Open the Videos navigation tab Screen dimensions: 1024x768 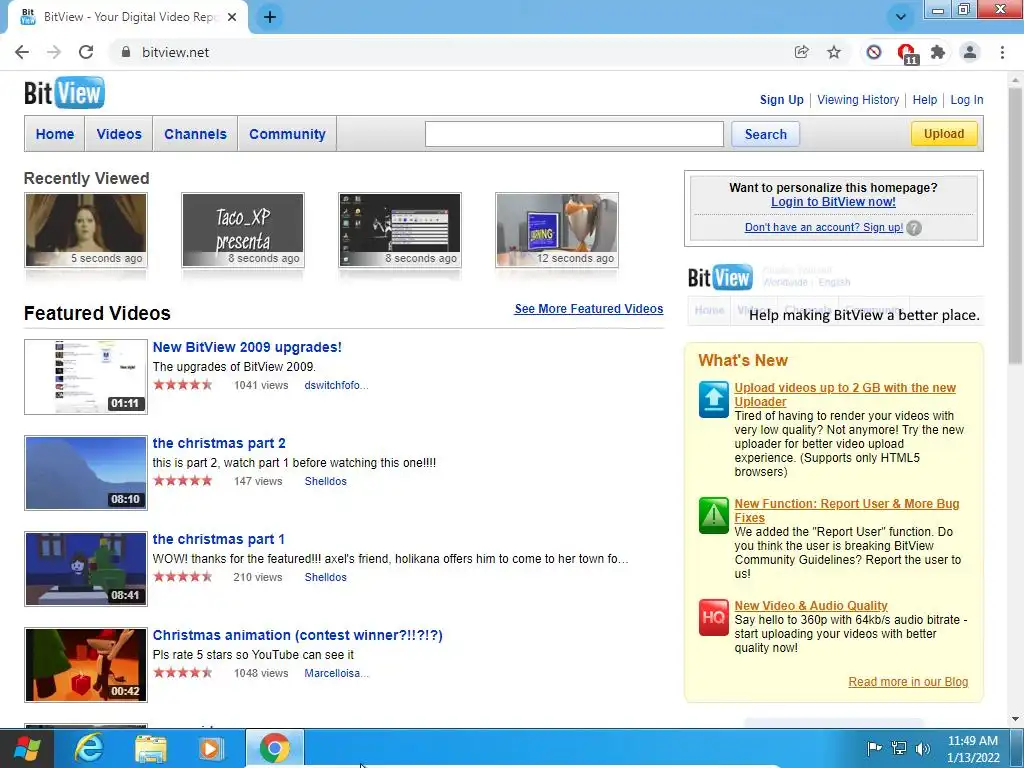coord(119,134)
